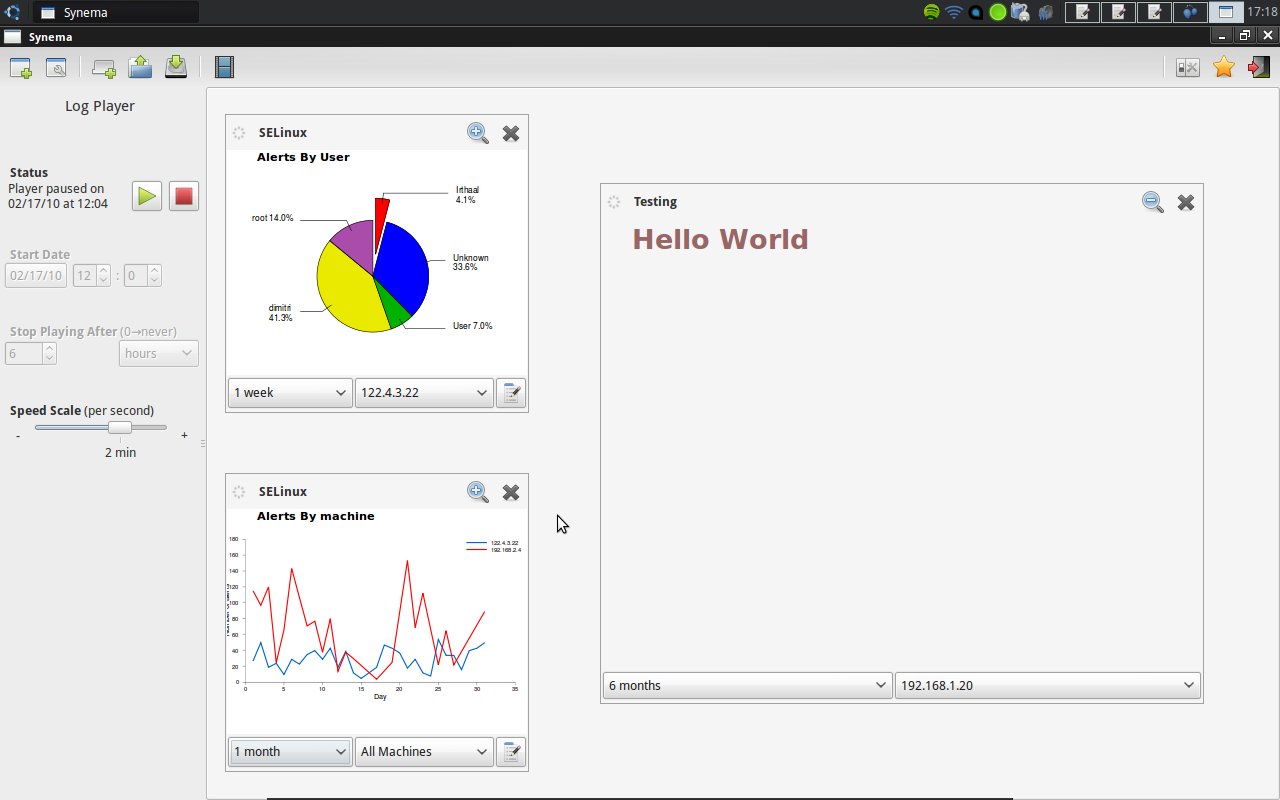This screenshot has height=800, width=1280.
Task: Click the "Player paused on" status text
Action: (56, 189)
